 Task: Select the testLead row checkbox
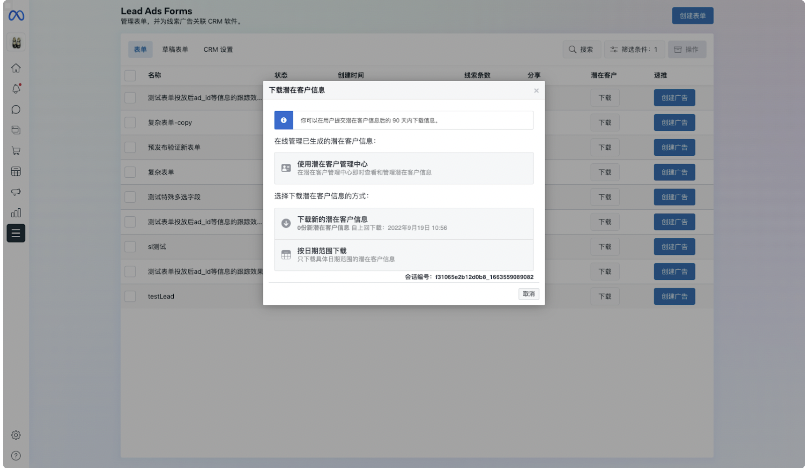(130, 296)
